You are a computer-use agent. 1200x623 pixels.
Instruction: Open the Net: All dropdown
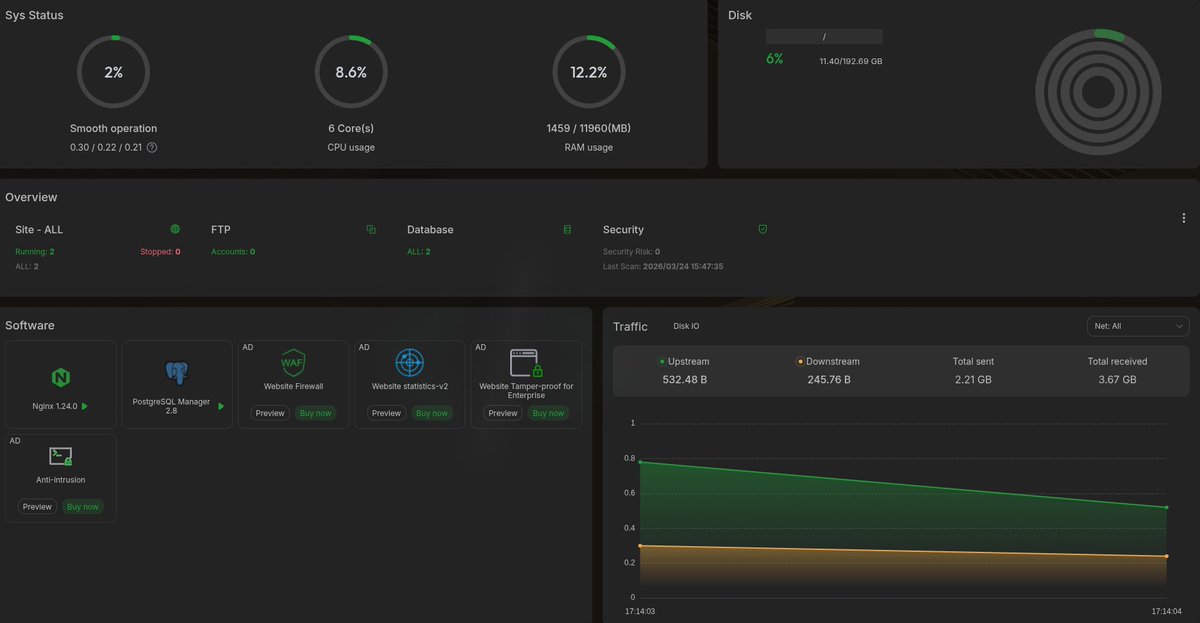pos(1138,326)
